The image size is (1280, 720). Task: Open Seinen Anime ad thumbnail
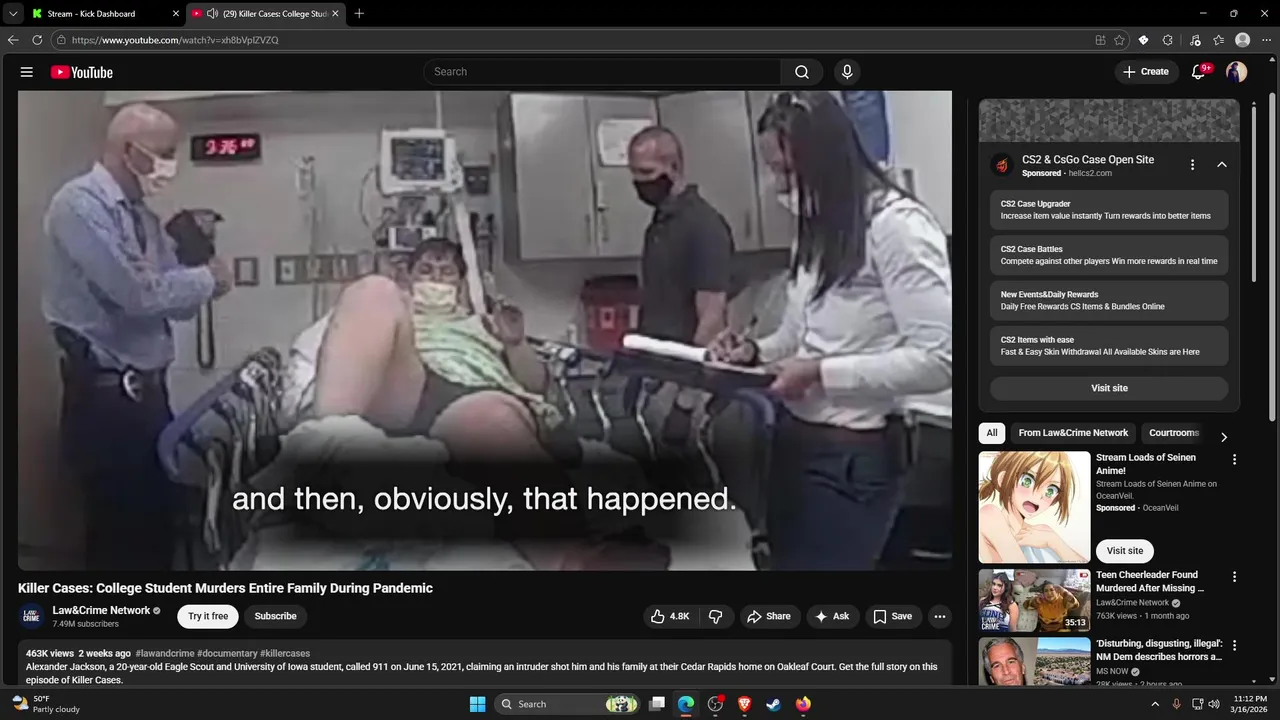pyautogui.click(x=1034, y=507)
